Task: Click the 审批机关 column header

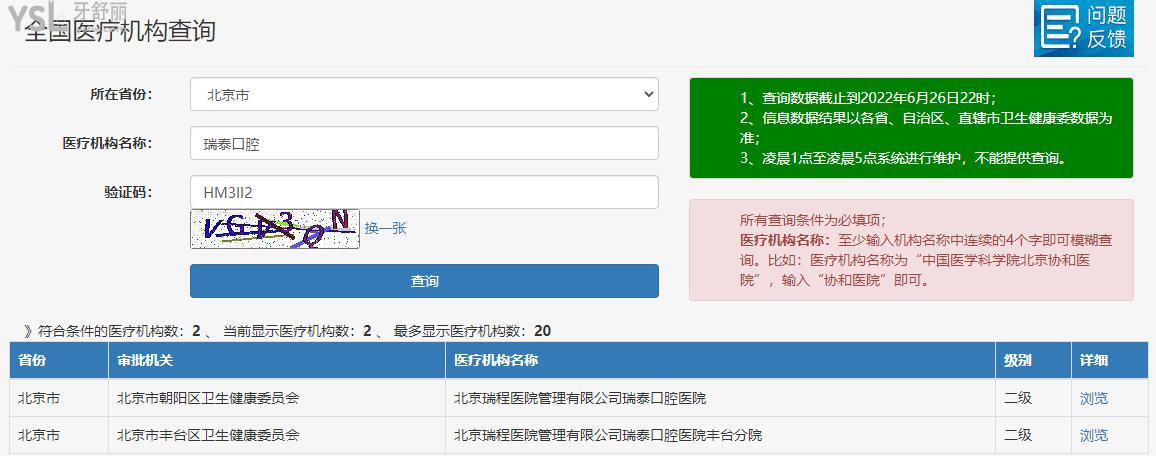Action: [276, 360]
